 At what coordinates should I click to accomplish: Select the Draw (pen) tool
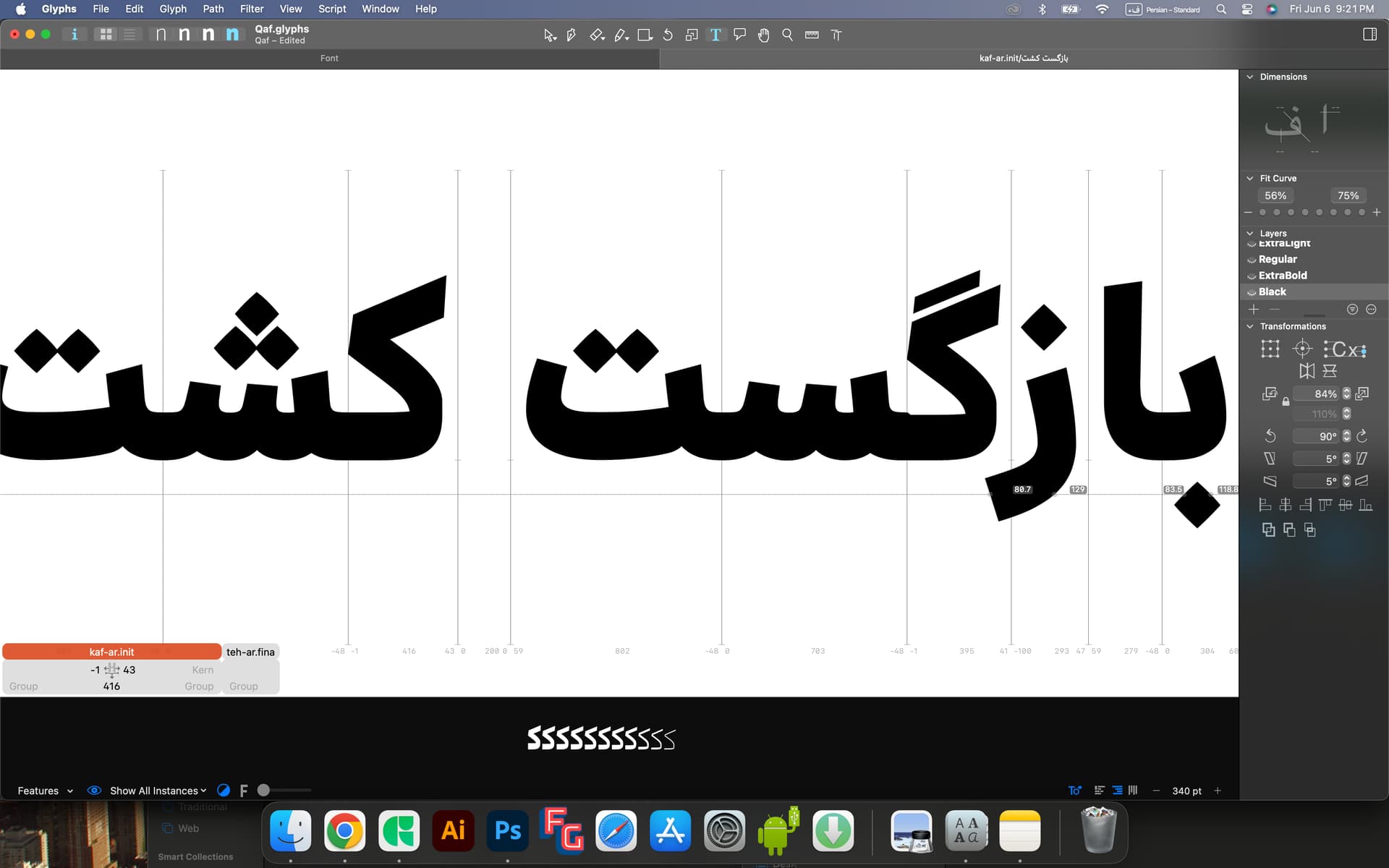[572, 35]
